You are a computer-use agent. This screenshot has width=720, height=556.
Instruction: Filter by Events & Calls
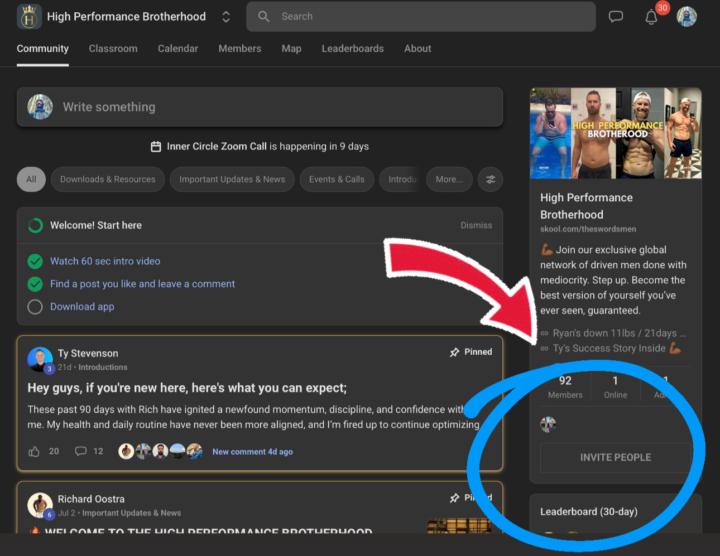coord(337,179)
